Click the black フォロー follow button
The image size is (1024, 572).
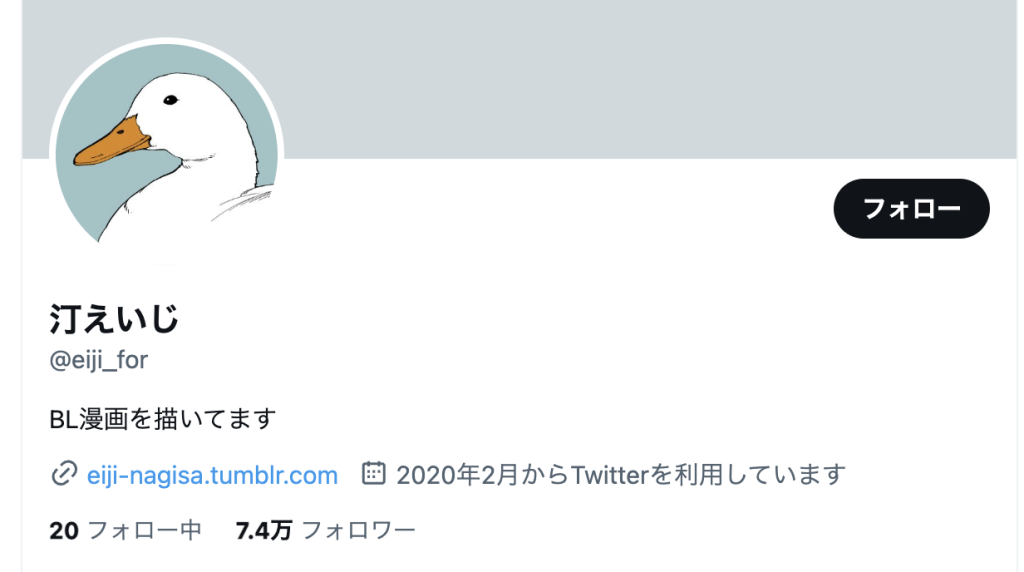click(x=911, y=208)
